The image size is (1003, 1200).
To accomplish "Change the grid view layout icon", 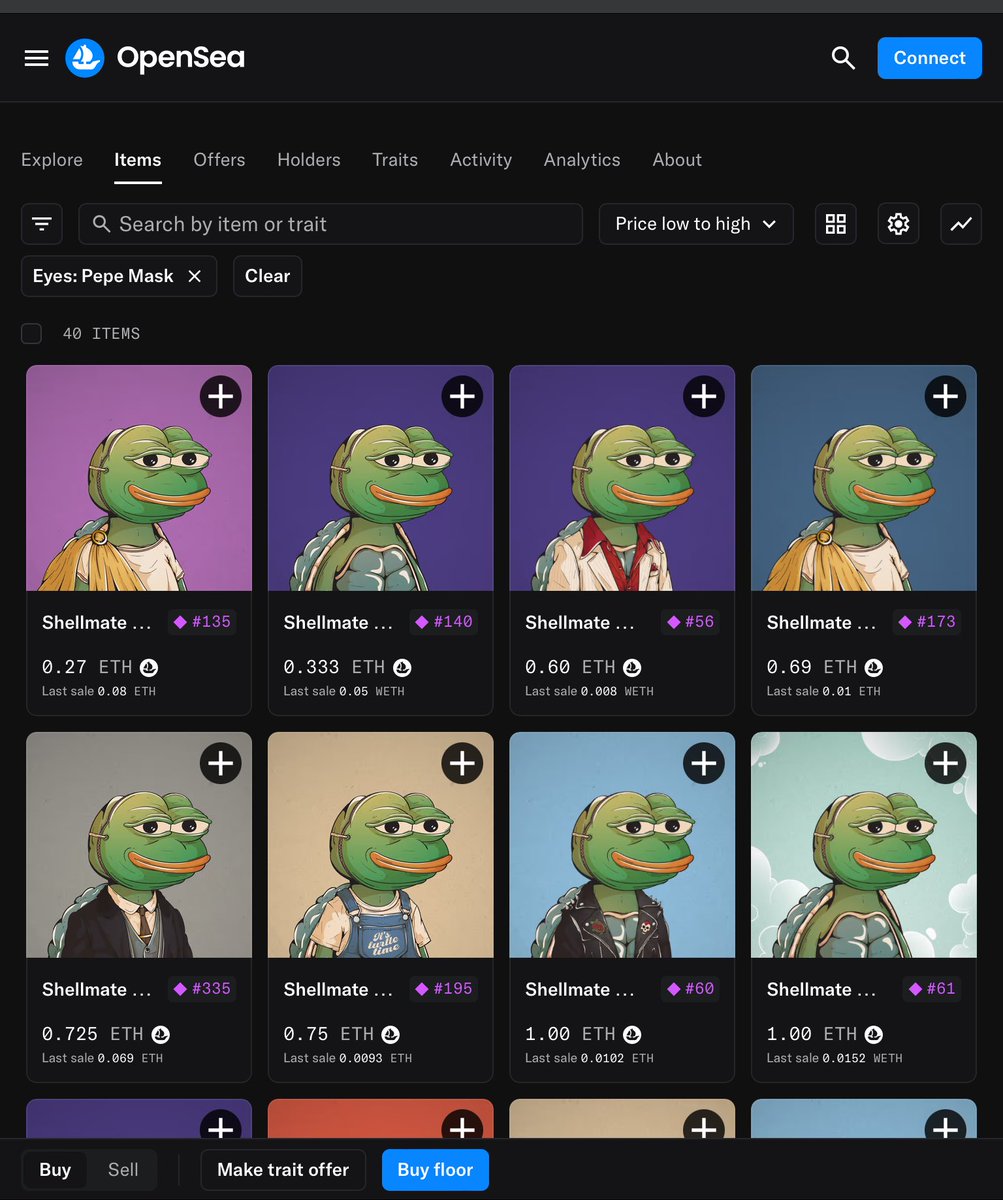I will 836,224.
